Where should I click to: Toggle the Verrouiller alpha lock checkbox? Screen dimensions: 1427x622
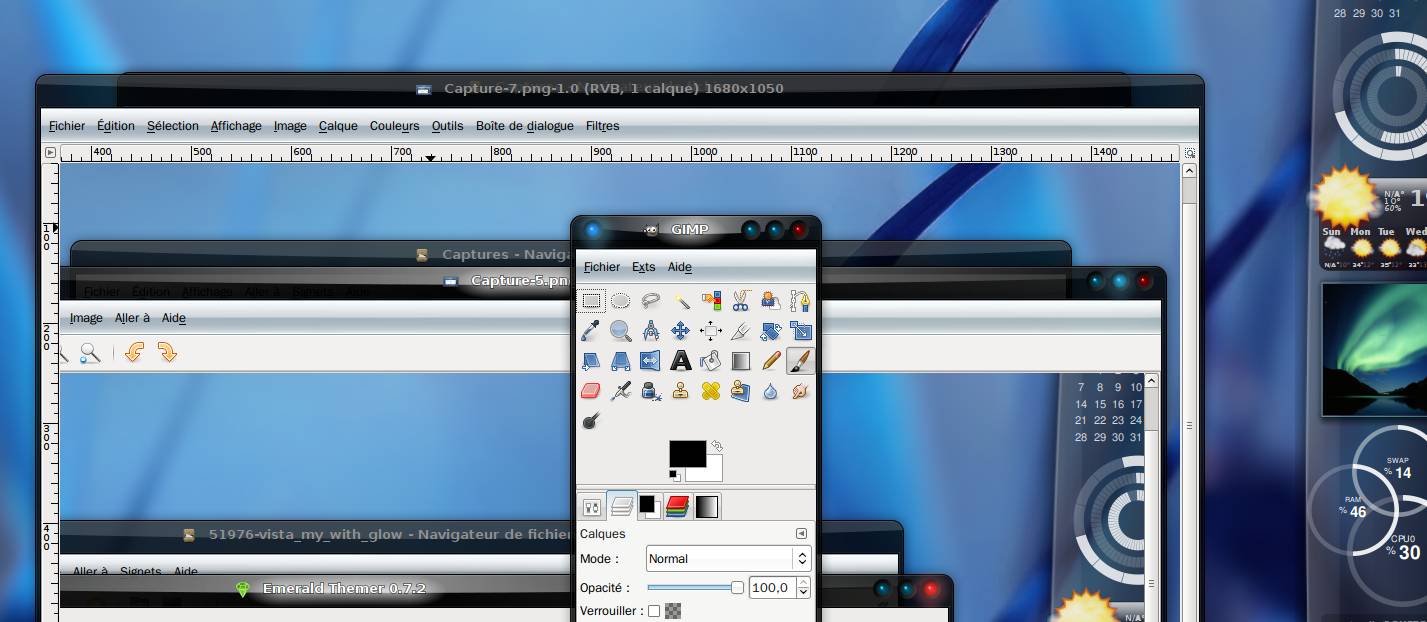click(654, 611)
